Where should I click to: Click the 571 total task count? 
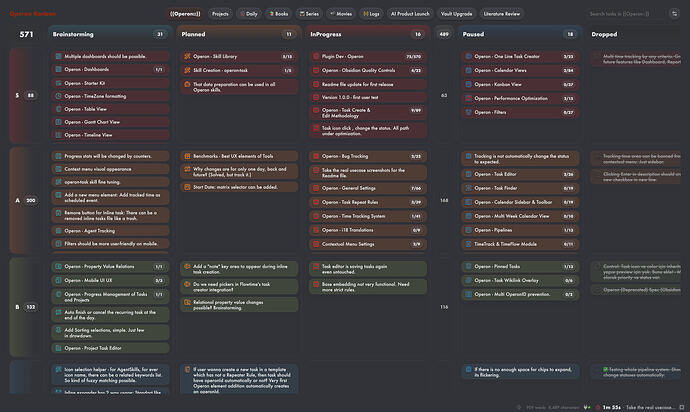pyautogui.click(x=26, y=34)
